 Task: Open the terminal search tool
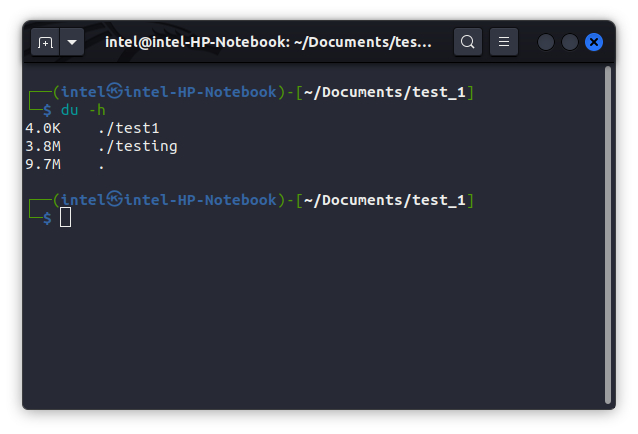tap(467, 42)
